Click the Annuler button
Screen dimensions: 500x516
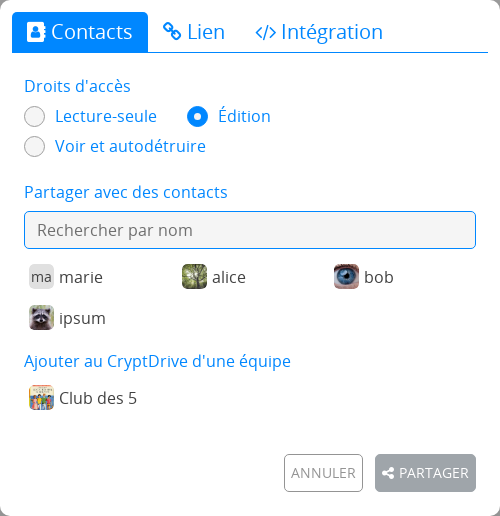point(323,473)
